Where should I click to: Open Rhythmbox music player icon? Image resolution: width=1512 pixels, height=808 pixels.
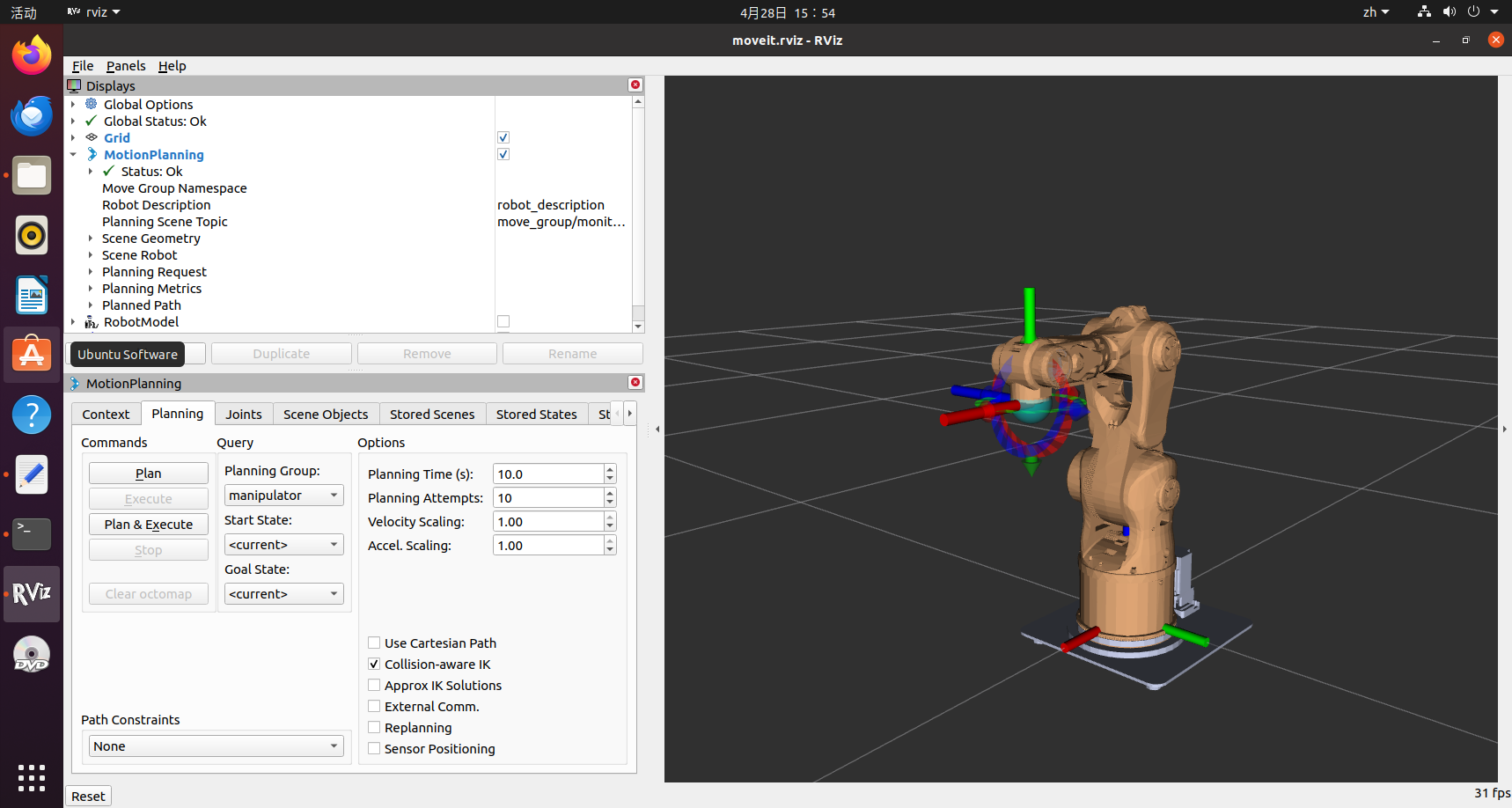[x=32, y=235]
